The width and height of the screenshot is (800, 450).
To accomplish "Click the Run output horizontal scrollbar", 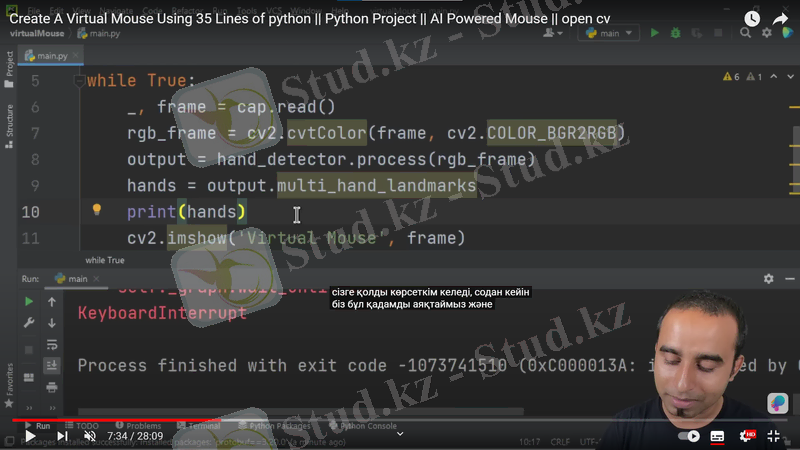I will click(x=301, y=411).
